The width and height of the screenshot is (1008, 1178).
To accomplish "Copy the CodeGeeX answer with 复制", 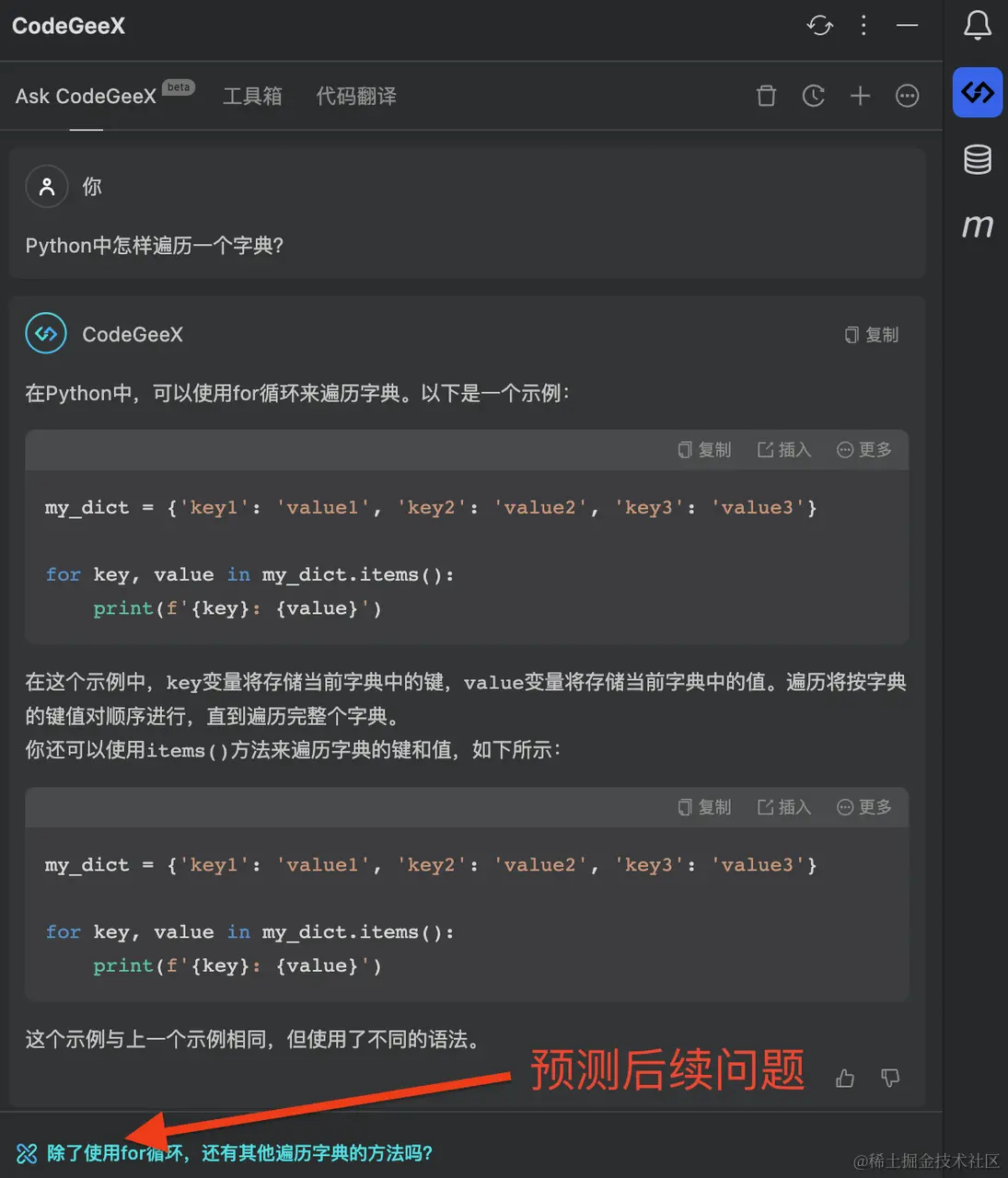I will (871, 334).
